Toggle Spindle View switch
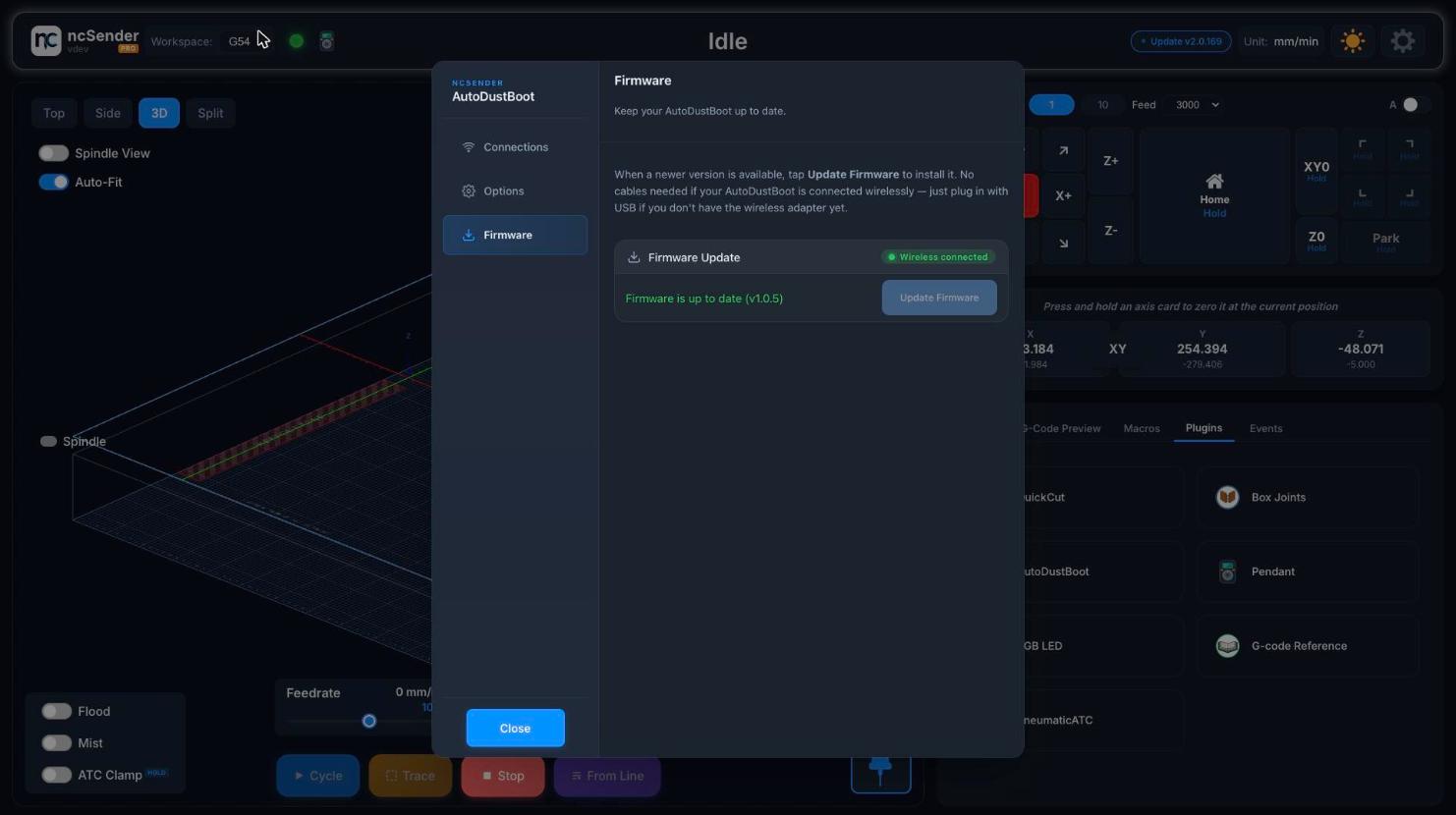Viewport: 1456px width, 815px height. click(x=53, y=153)
